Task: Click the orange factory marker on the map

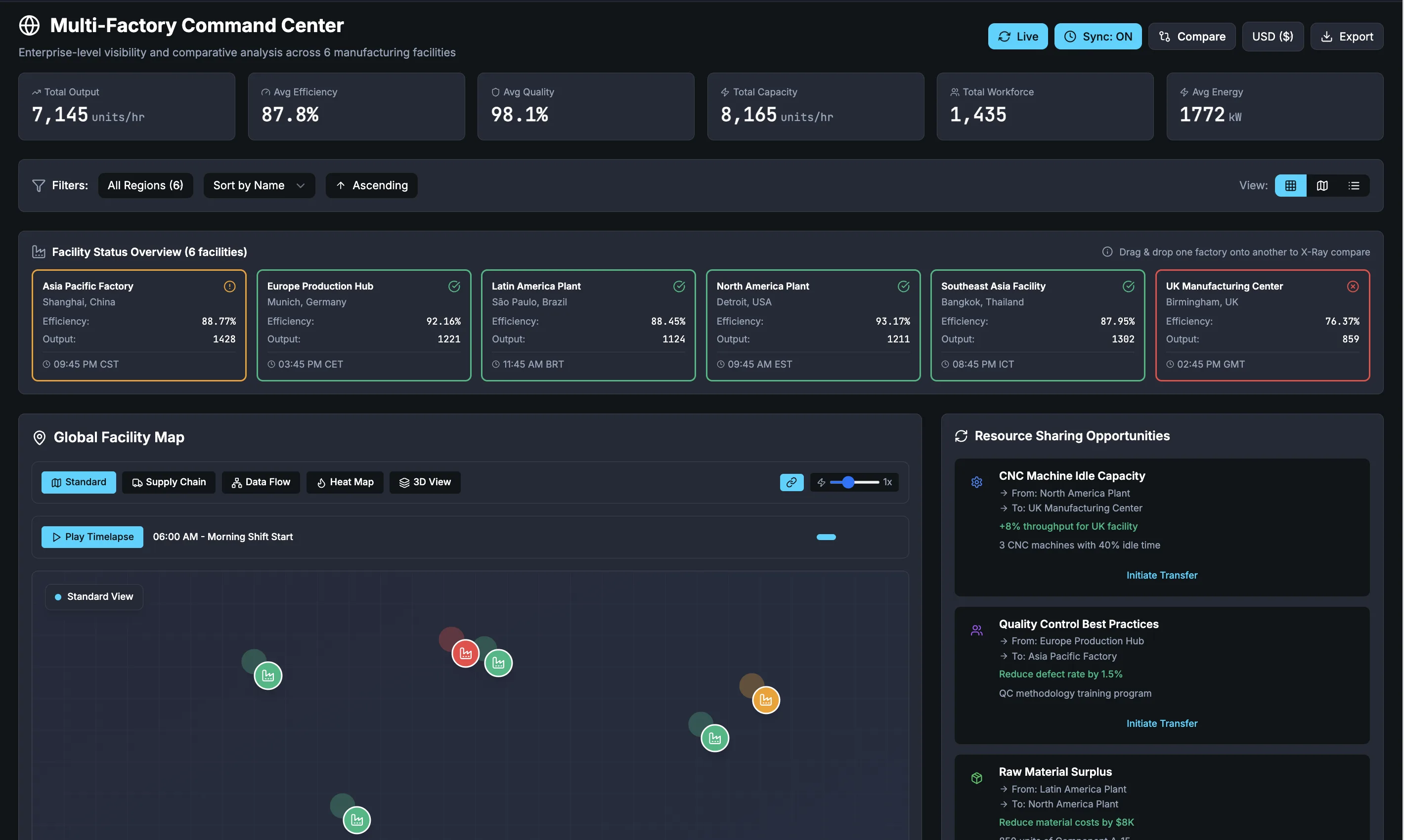Action: point(766,700)
